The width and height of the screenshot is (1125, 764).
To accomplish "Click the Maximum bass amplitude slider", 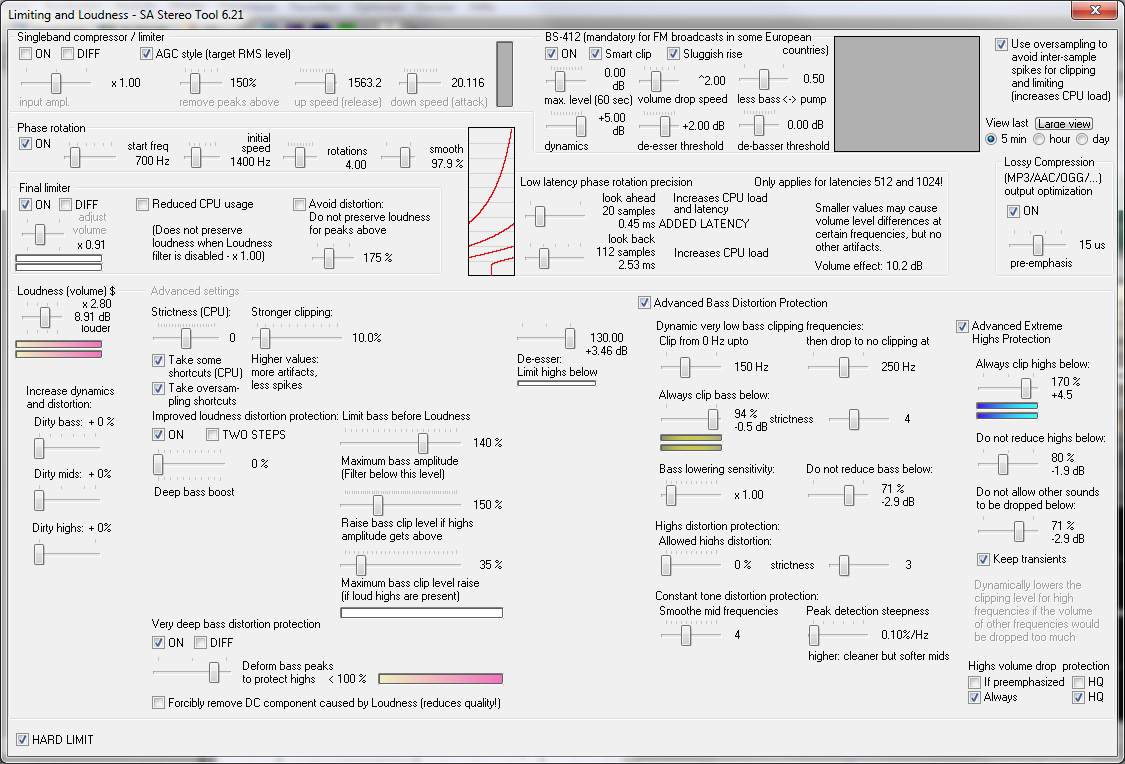I will coord(402,443).
